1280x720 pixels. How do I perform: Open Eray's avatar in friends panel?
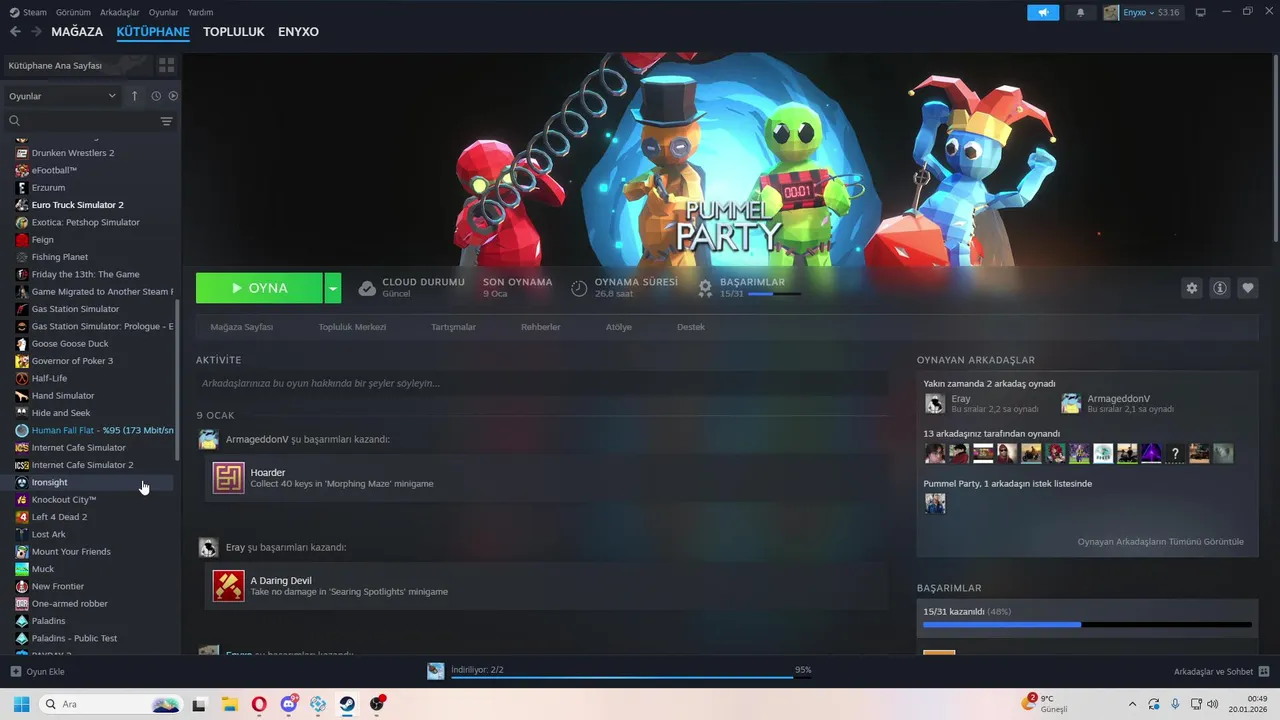pyautogui.click(x=934, y=403)
